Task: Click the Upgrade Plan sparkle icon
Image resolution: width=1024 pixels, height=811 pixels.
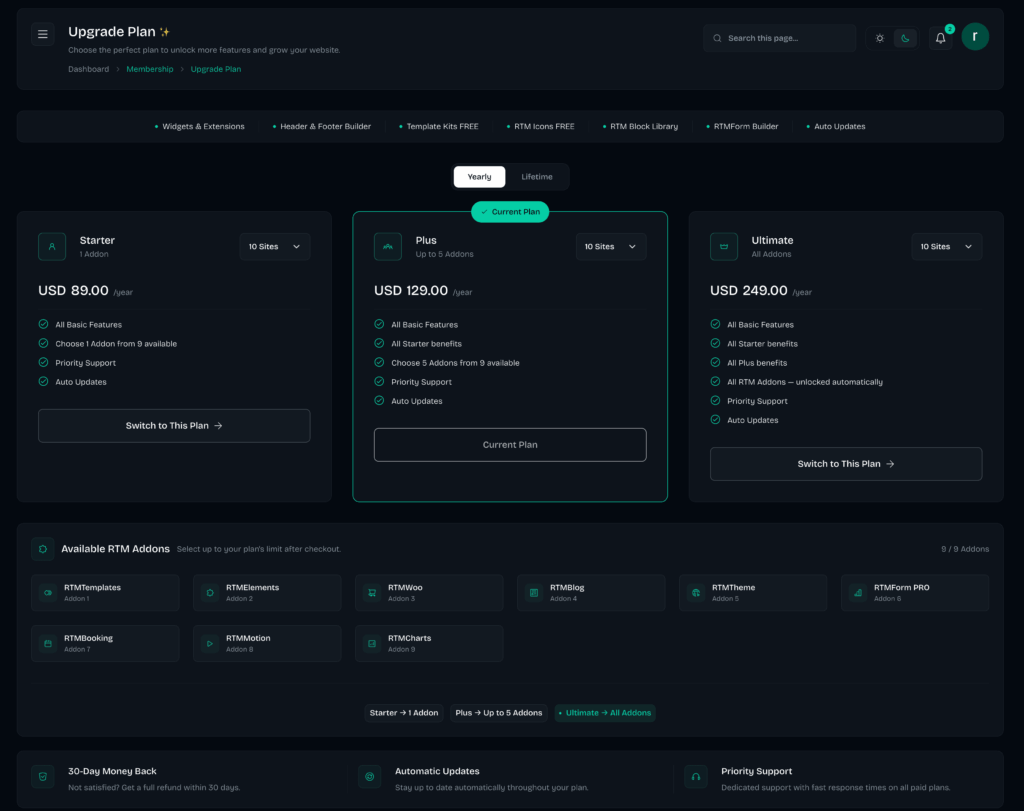Action: tap(165, 32)
